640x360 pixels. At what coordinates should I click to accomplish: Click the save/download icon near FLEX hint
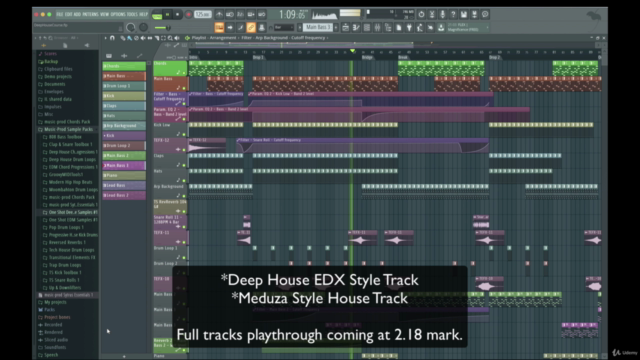click(x=441, y=28)
